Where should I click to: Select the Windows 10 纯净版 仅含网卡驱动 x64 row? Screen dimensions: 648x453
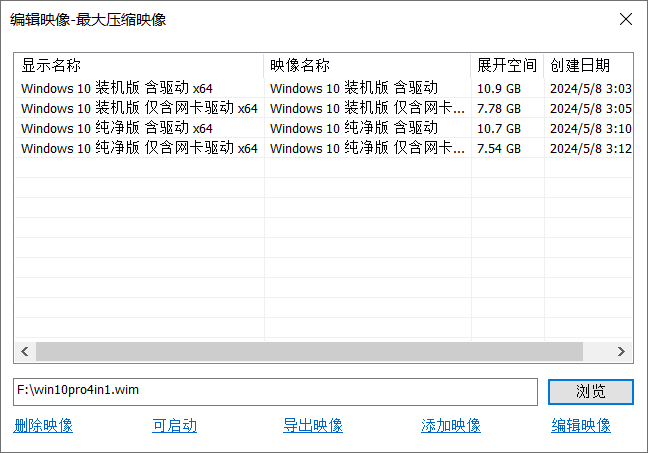click(x=139, y=148)
